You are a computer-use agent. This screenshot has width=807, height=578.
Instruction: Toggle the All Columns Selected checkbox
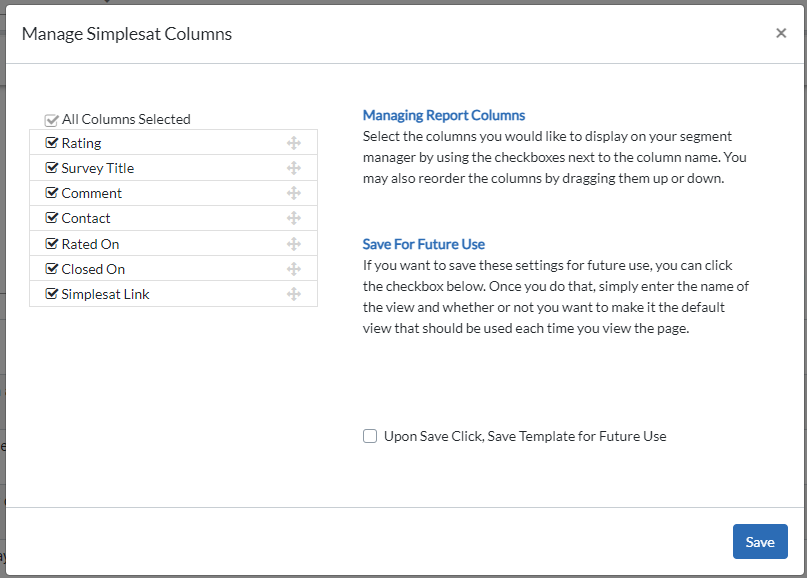[50, 118]
